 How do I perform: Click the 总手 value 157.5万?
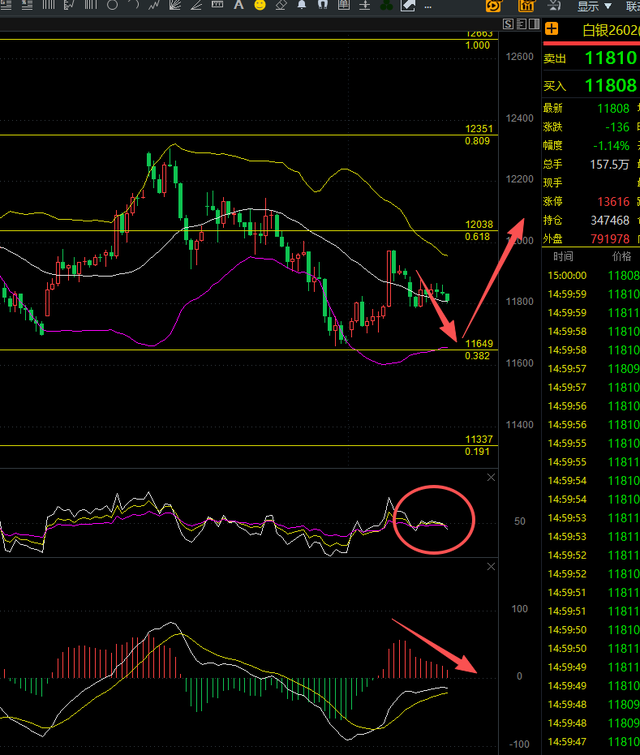pos(610,164)
